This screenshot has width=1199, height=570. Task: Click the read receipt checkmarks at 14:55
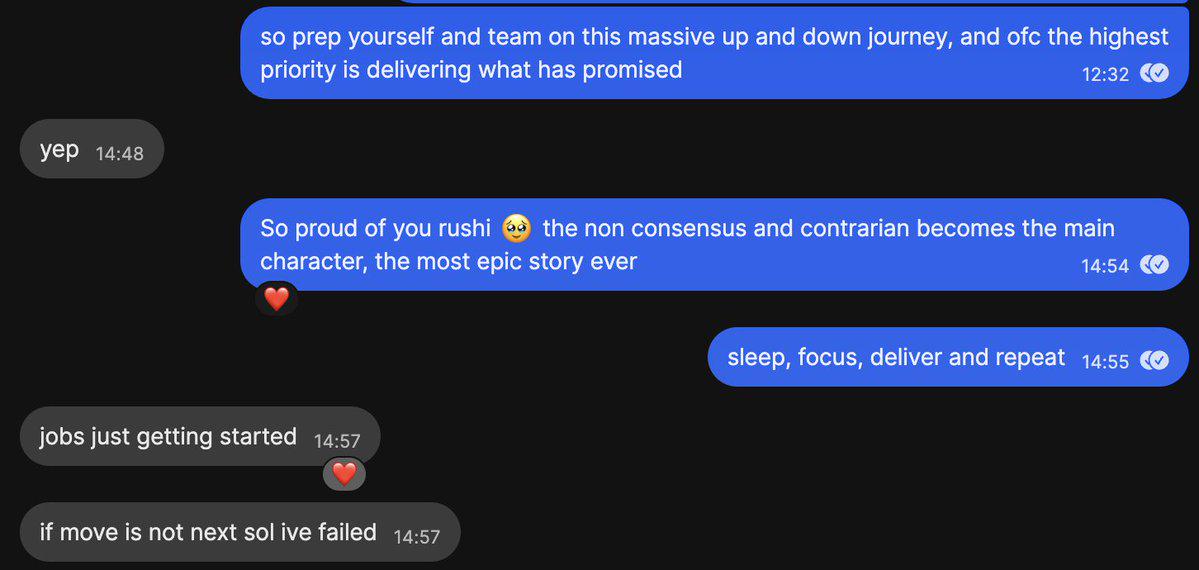(x=1155, y=360)
